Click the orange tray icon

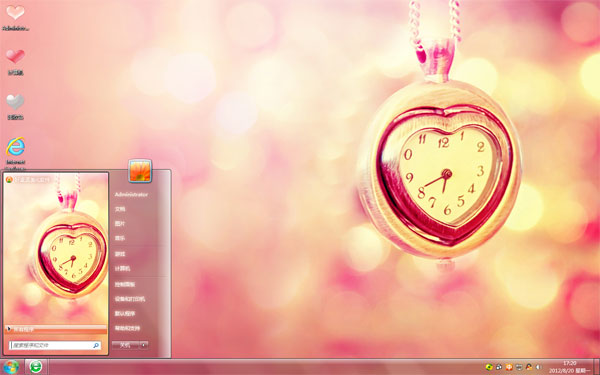click(x=509, y=367)
